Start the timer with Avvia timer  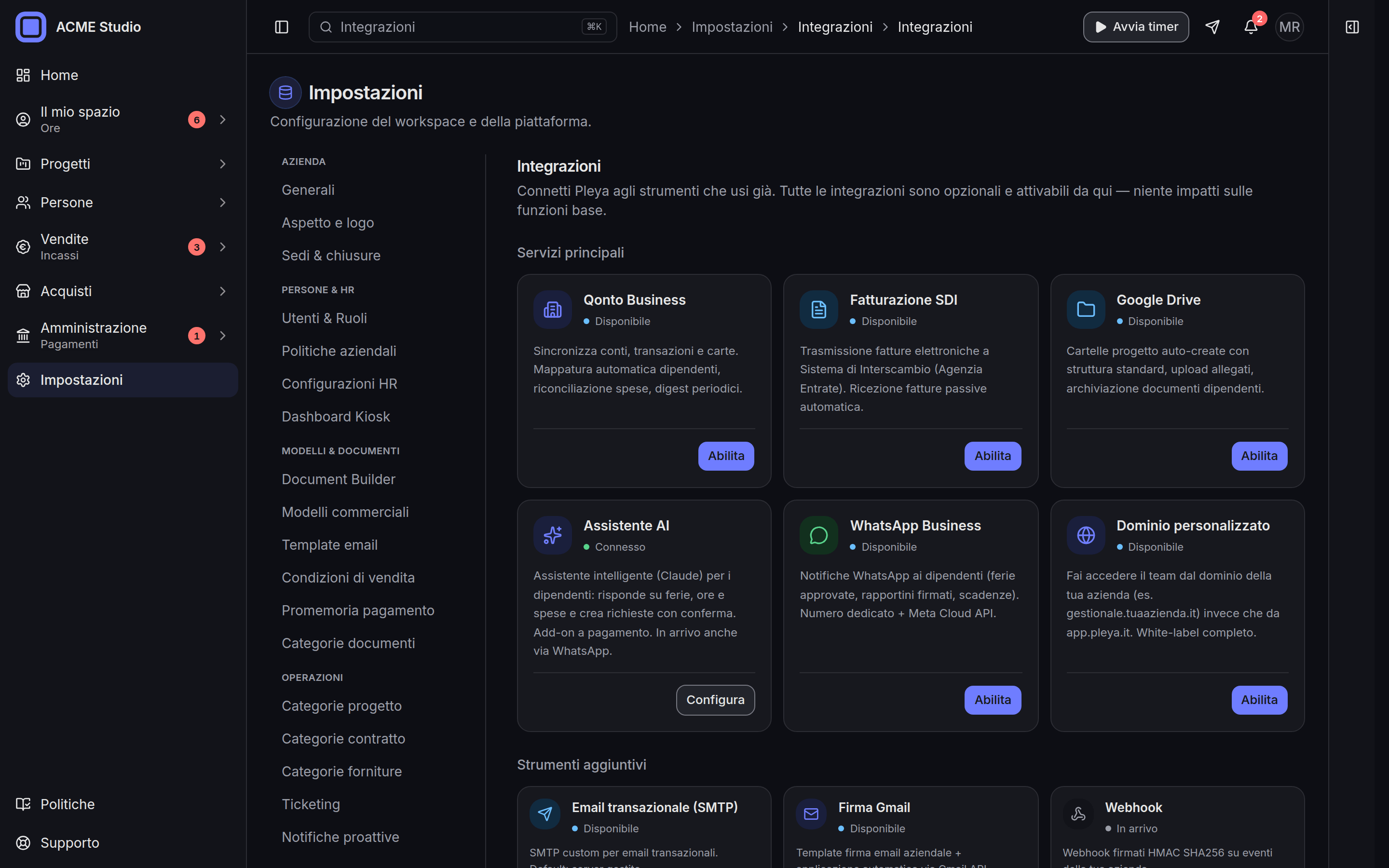coord(1135,27)
